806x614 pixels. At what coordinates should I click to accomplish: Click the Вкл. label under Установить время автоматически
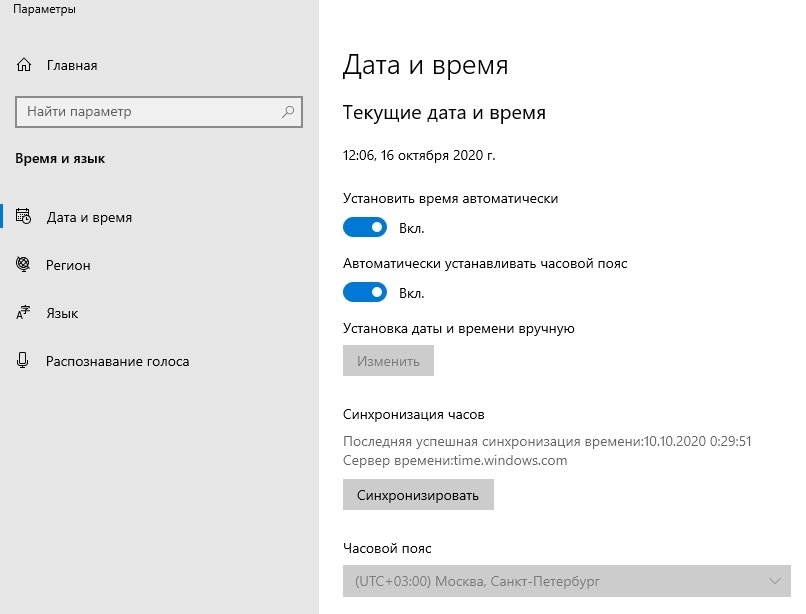(412, 228)
